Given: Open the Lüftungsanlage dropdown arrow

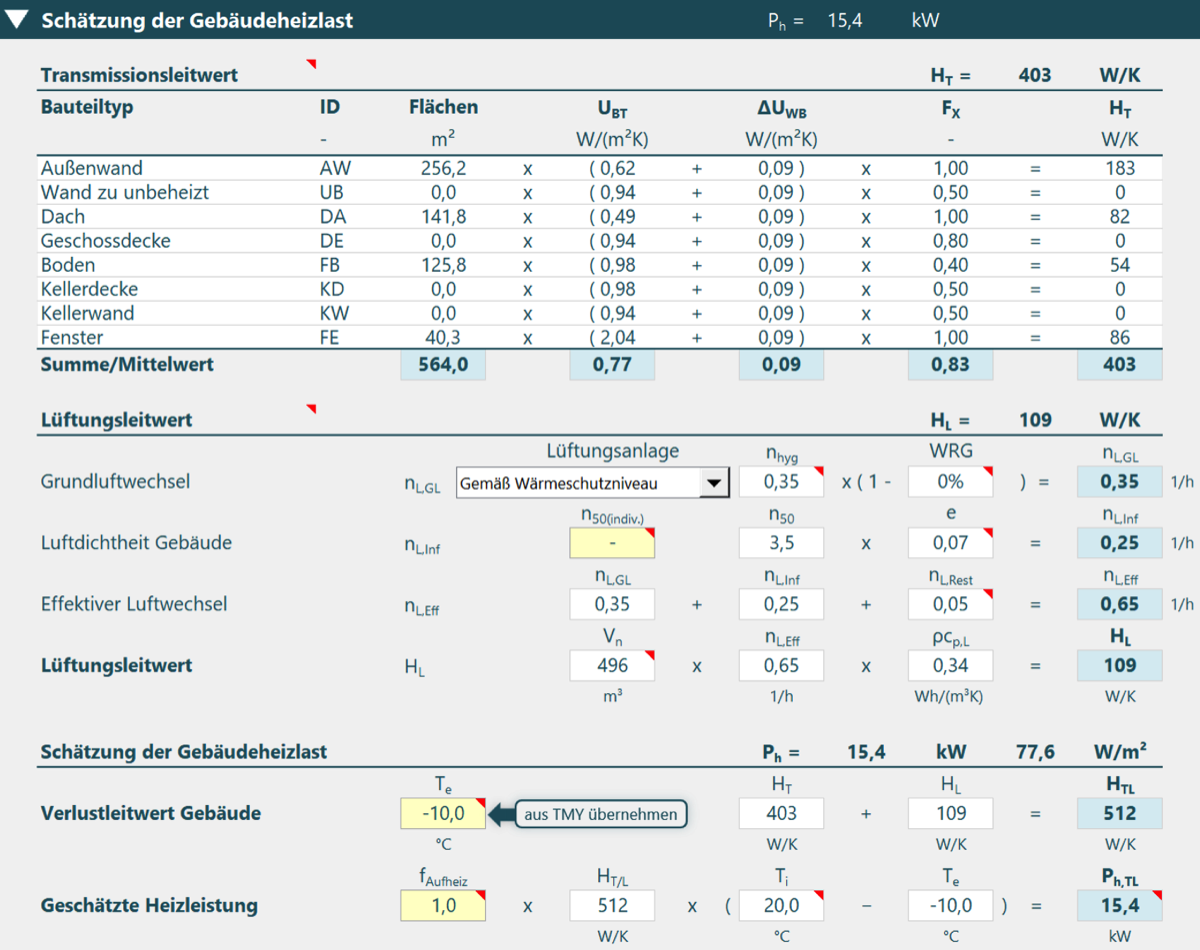Looking at the screenshot, I should click(714, 484).
